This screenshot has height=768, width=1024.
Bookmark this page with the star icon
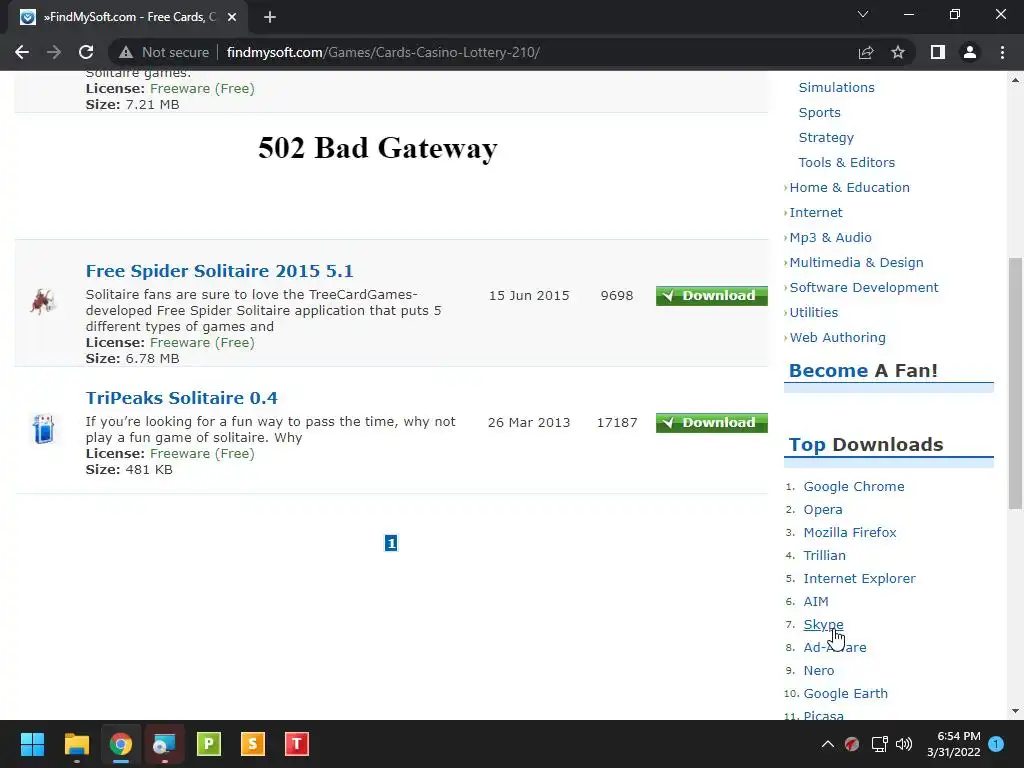coord(898,52)
